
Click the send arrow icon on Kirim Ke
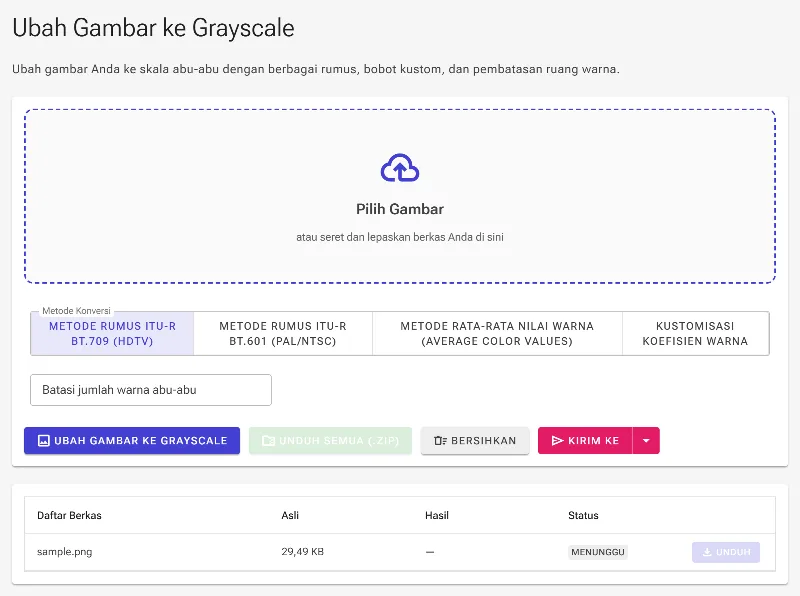558,440
